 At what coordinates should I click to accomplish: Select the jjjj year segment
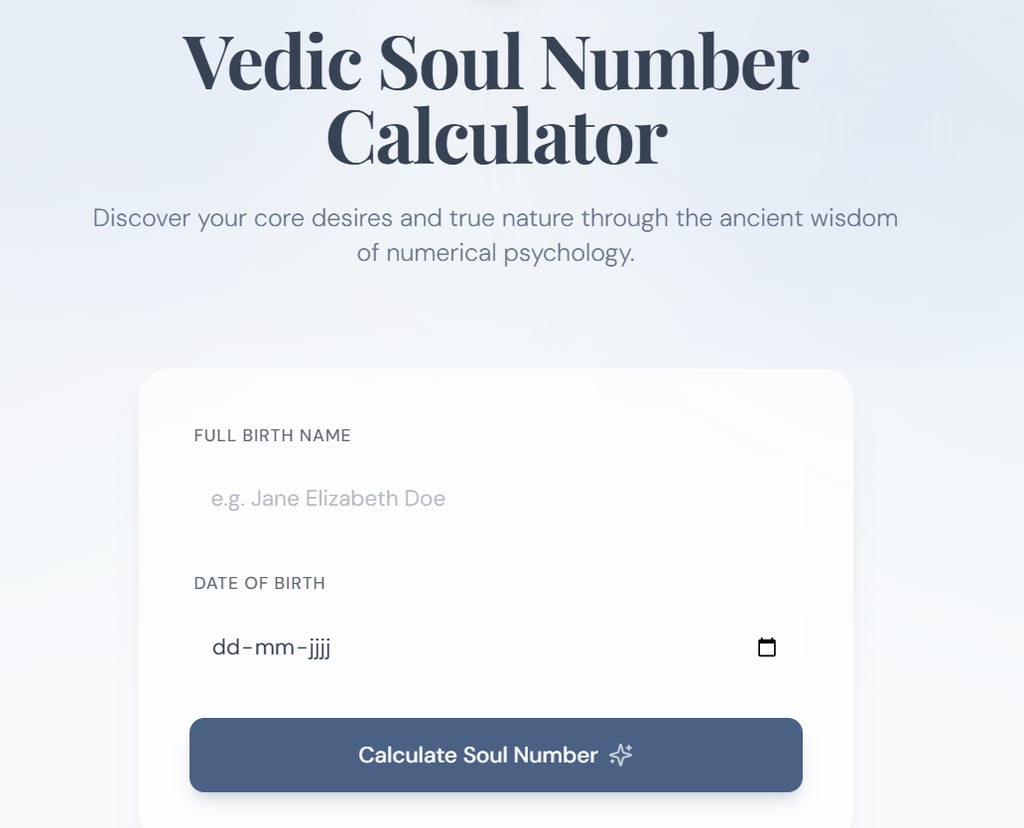[x=316, y=647]
